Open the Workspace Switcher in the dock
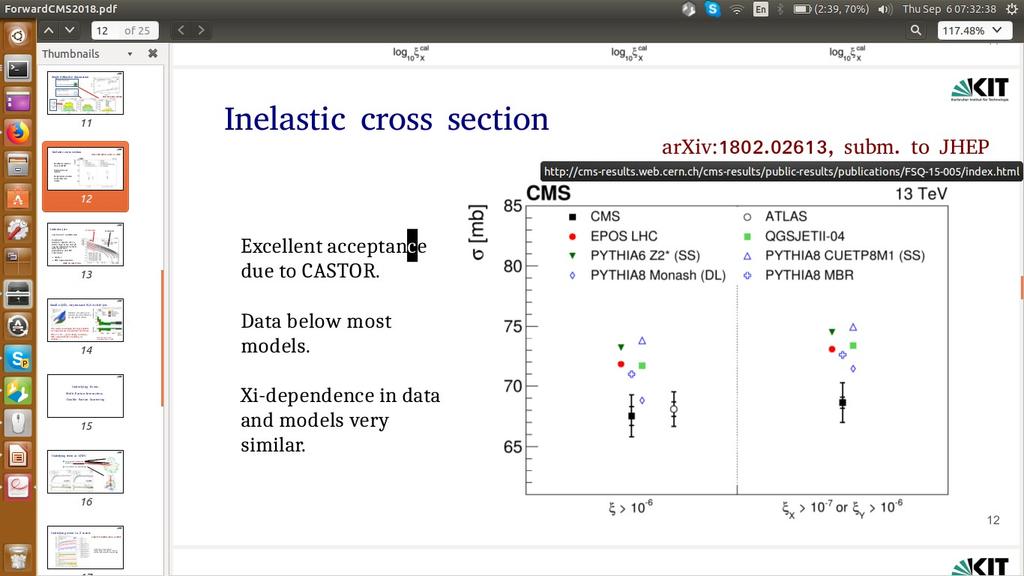Viewport: 1024px width, 576px height. [18, 261]
